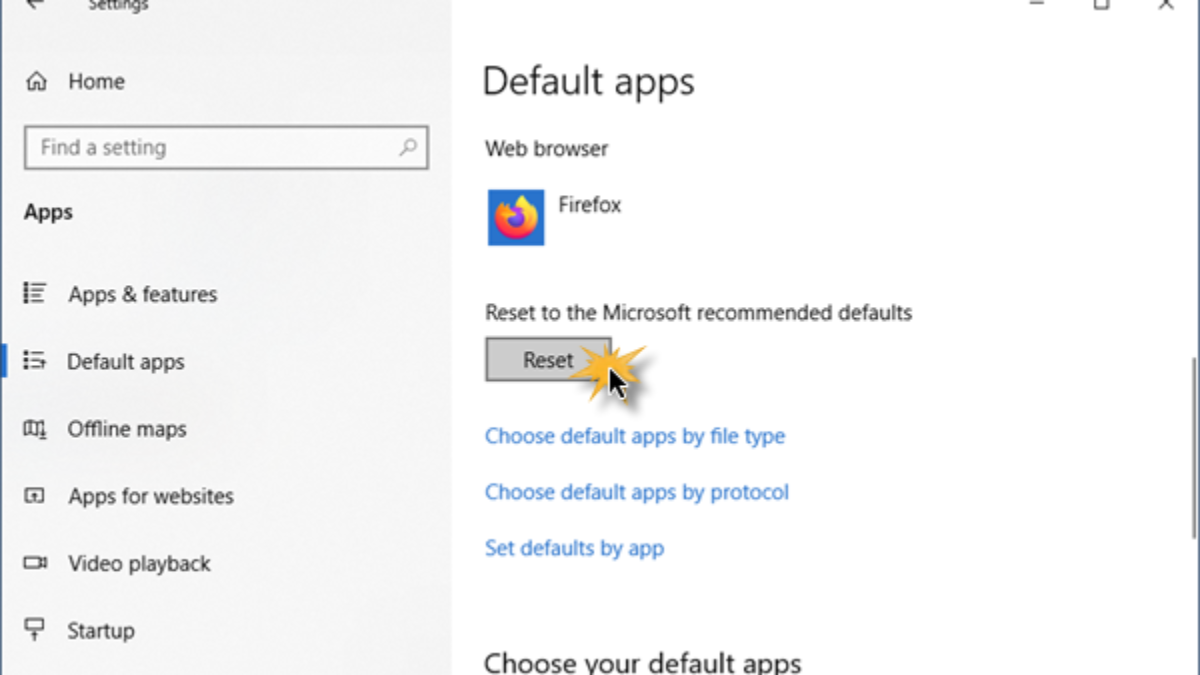Viewport: 1200px width, 675px height.
Task: Open Video playback settings
Action: pyautogui.click(x=139, y=563)
